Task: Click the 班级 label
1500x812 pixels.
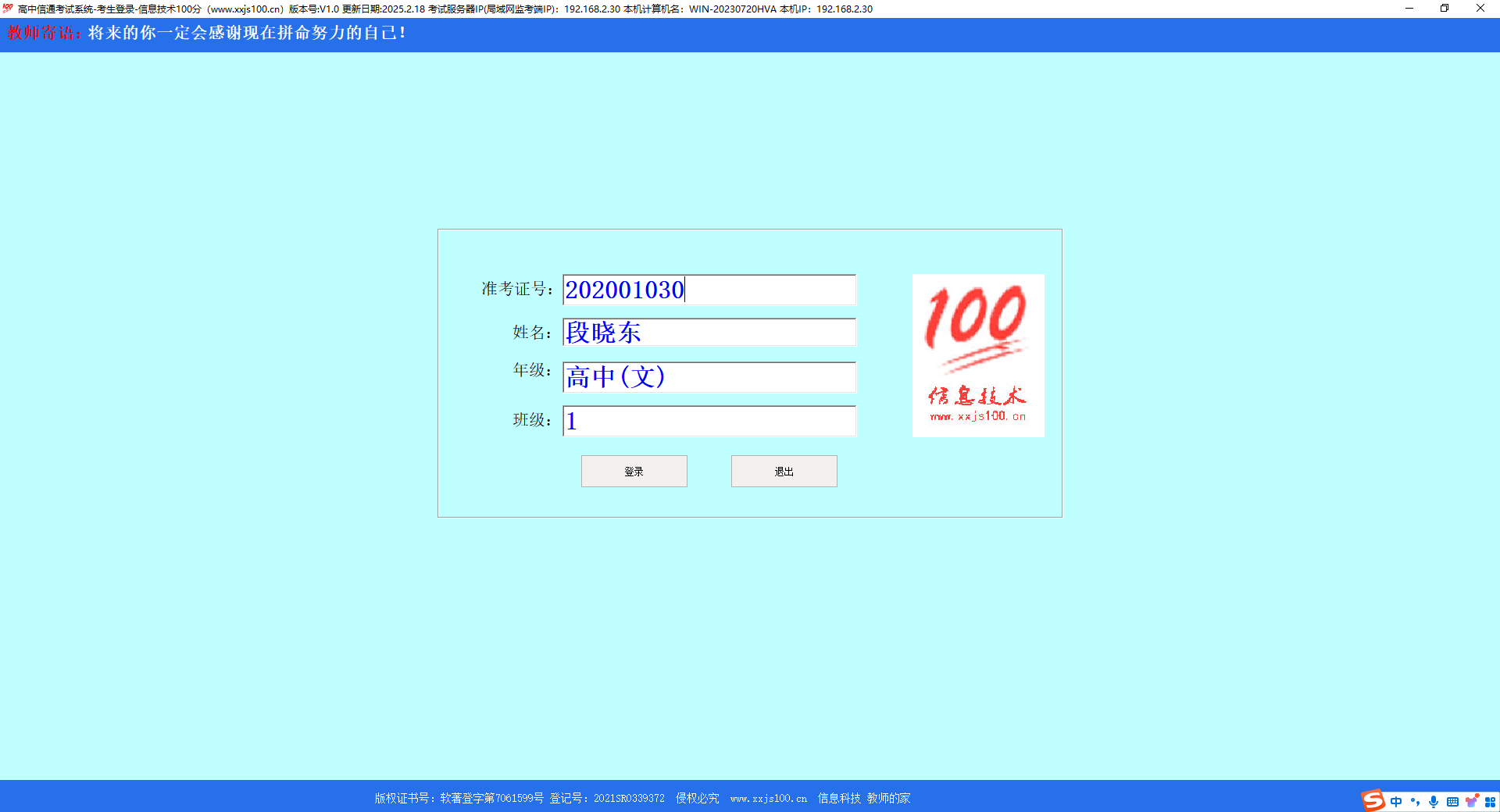Action: 532,420
